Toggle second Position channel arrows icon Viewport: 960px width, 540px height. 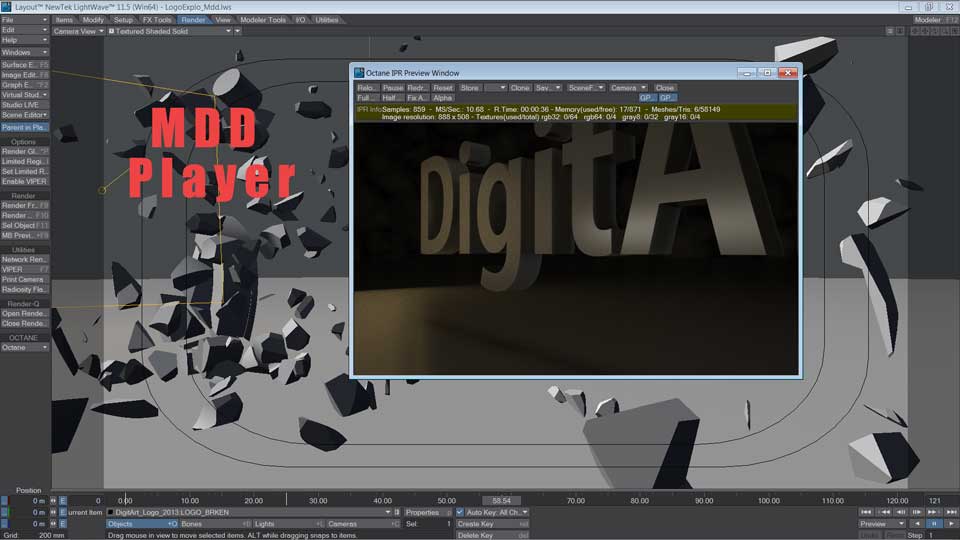53,512
